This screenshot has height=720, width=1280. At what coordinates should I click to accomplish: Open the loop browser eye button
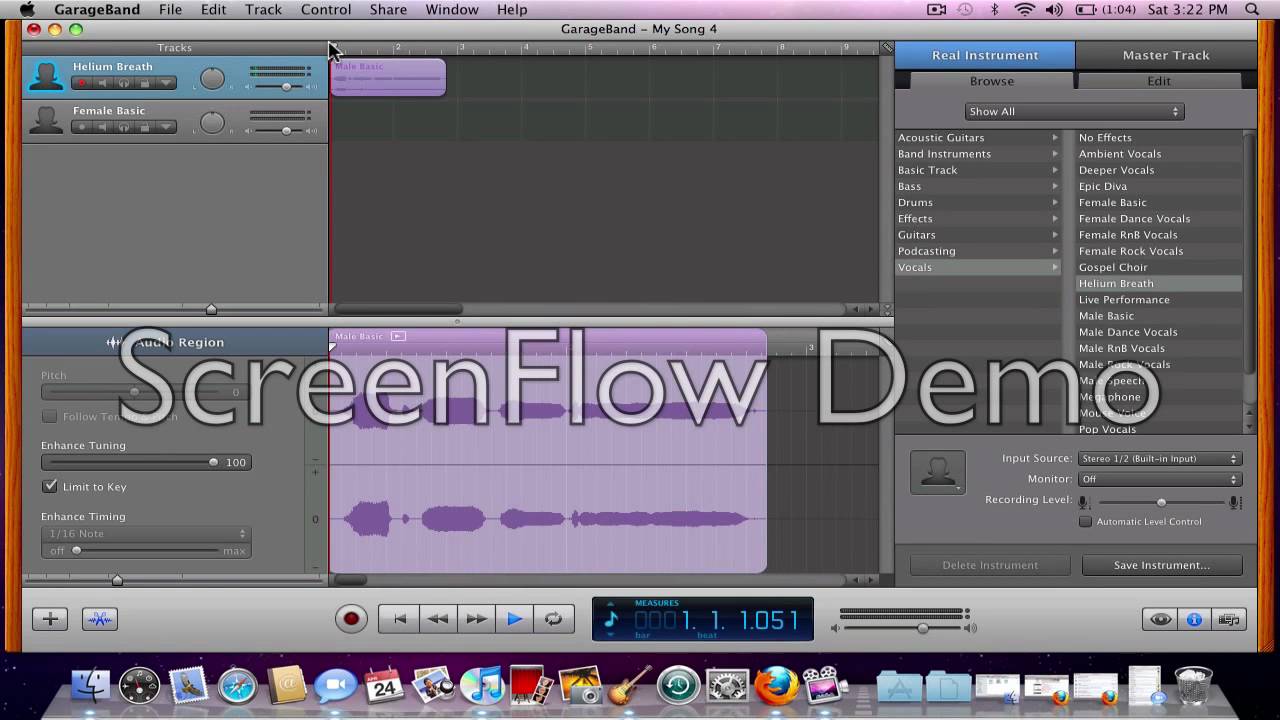pos(1160,619)
